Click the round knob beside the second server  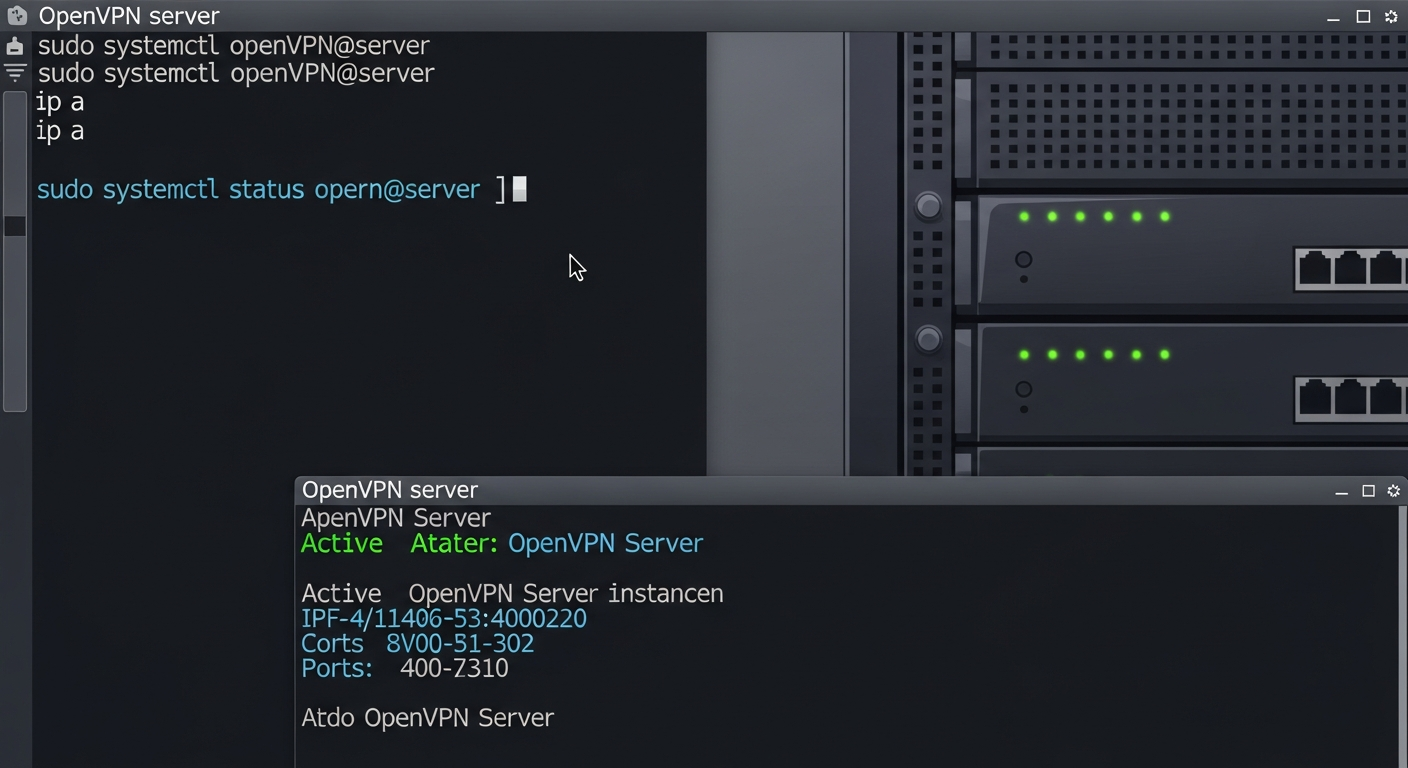928,340
